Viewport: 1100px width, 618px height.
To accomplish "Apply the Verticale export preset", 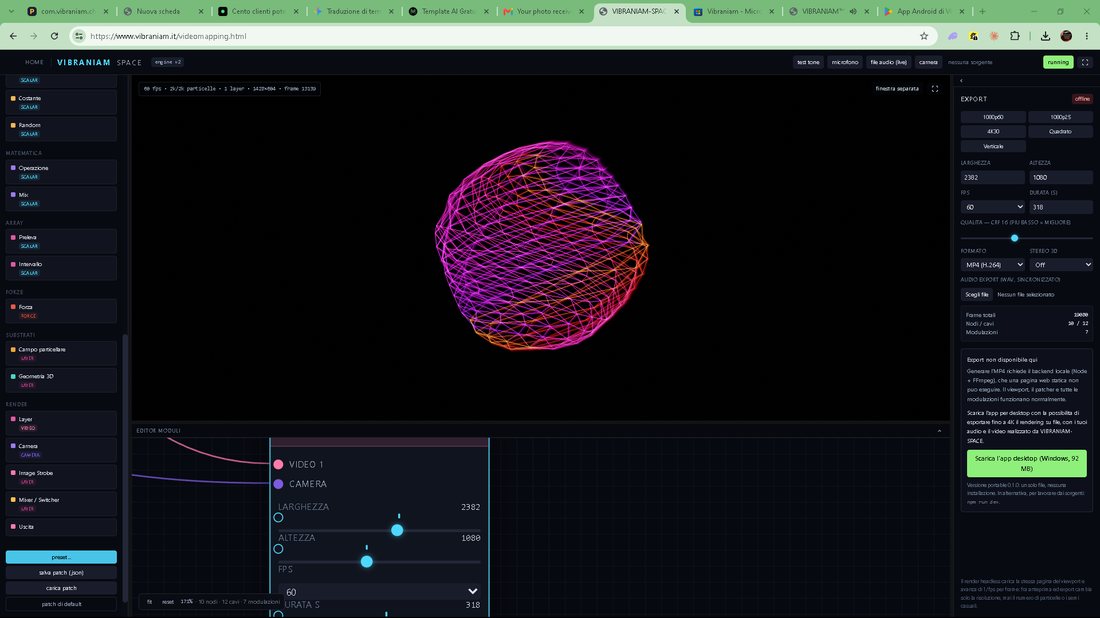I will [993, 146].
